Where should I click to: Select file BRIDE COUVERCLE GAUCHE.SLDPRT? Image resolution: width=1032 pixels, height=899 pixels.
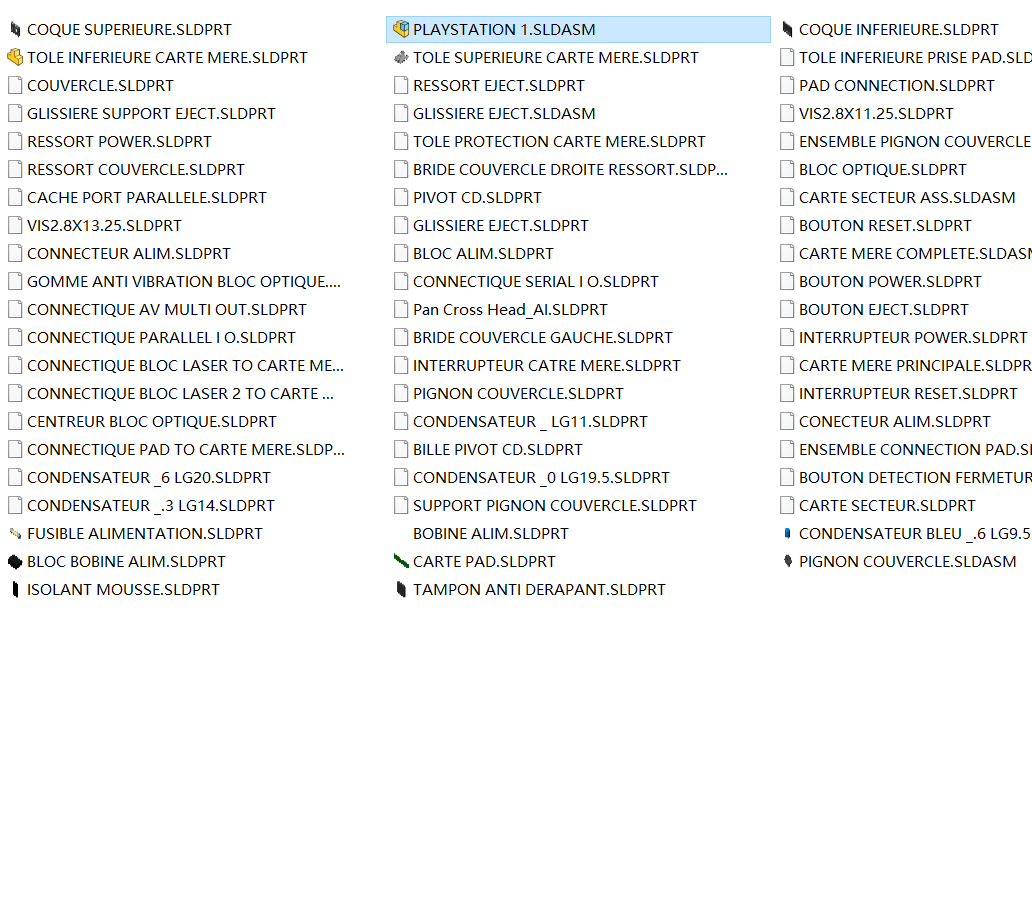coord(542,338)
